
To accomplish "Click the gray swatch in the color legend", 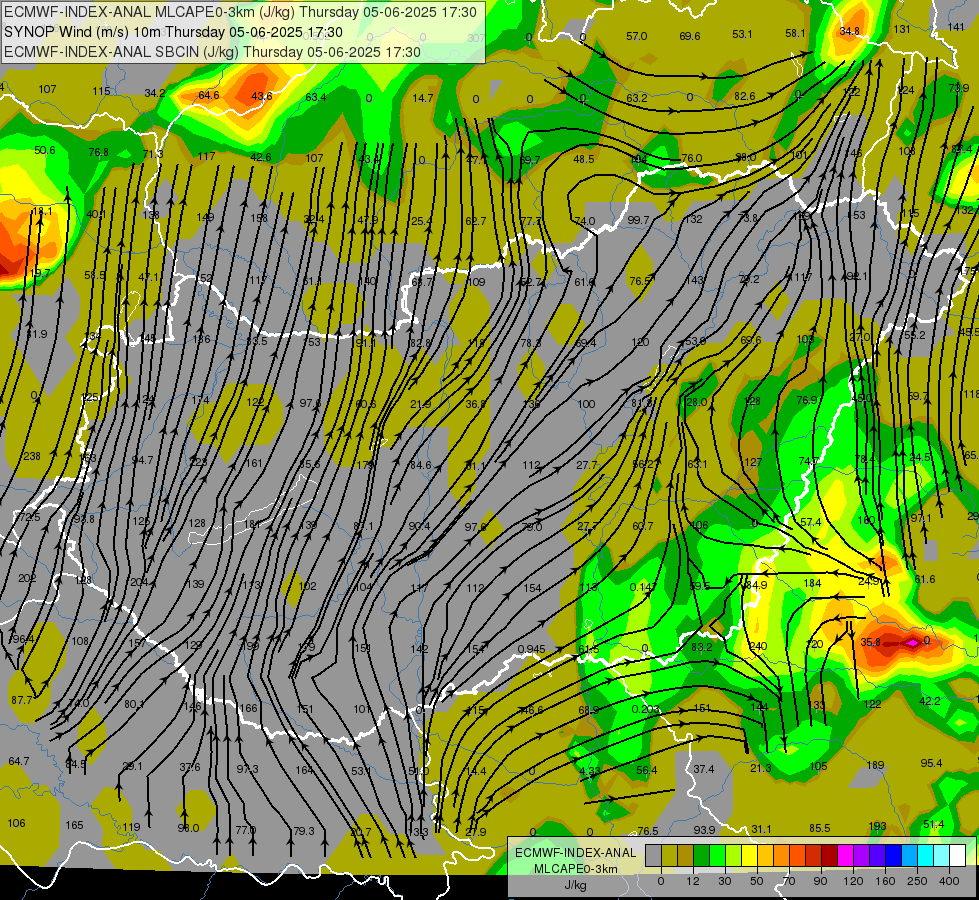I will click(x=654, y=855).
